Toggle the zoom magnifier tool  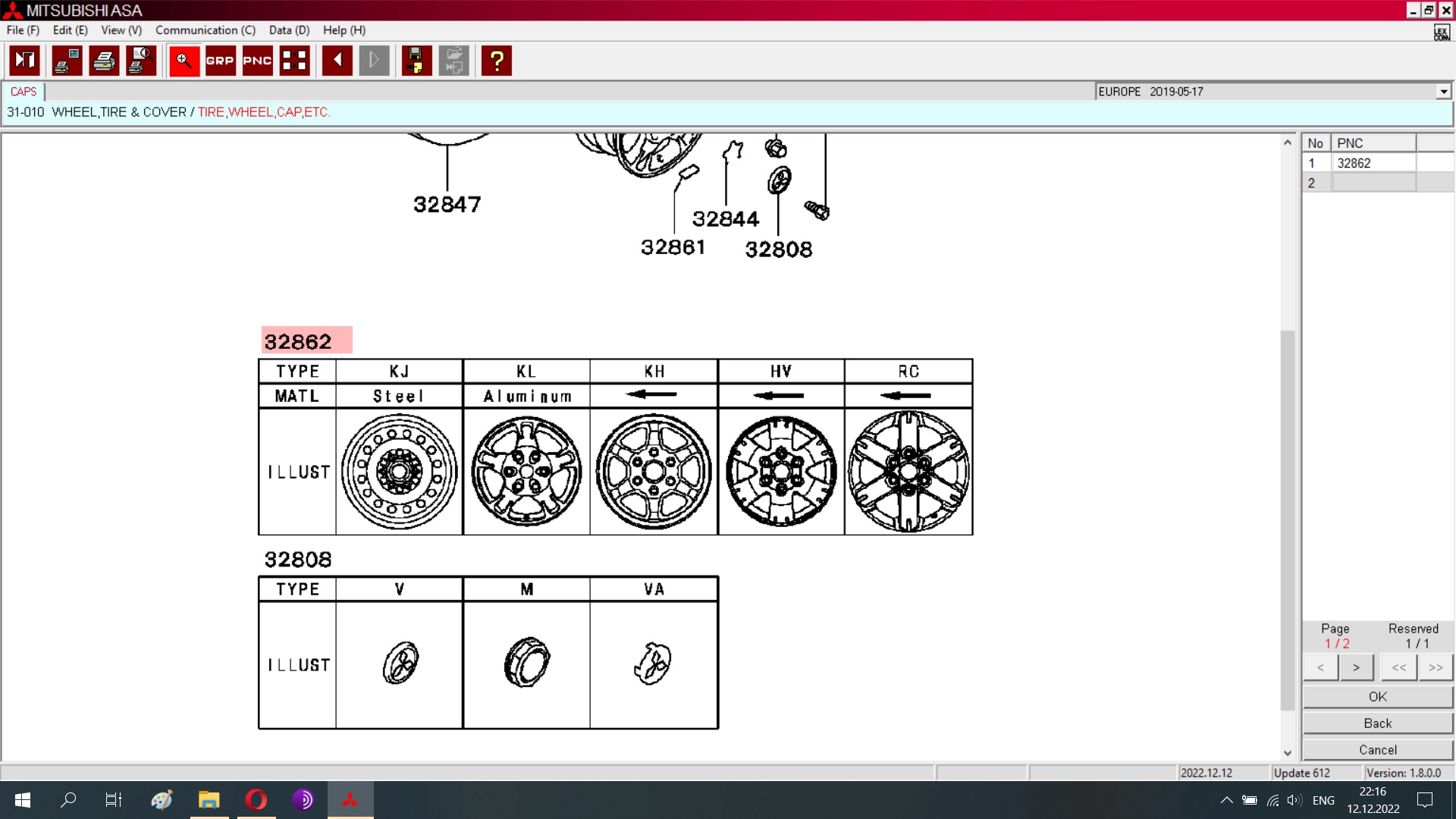184,61
